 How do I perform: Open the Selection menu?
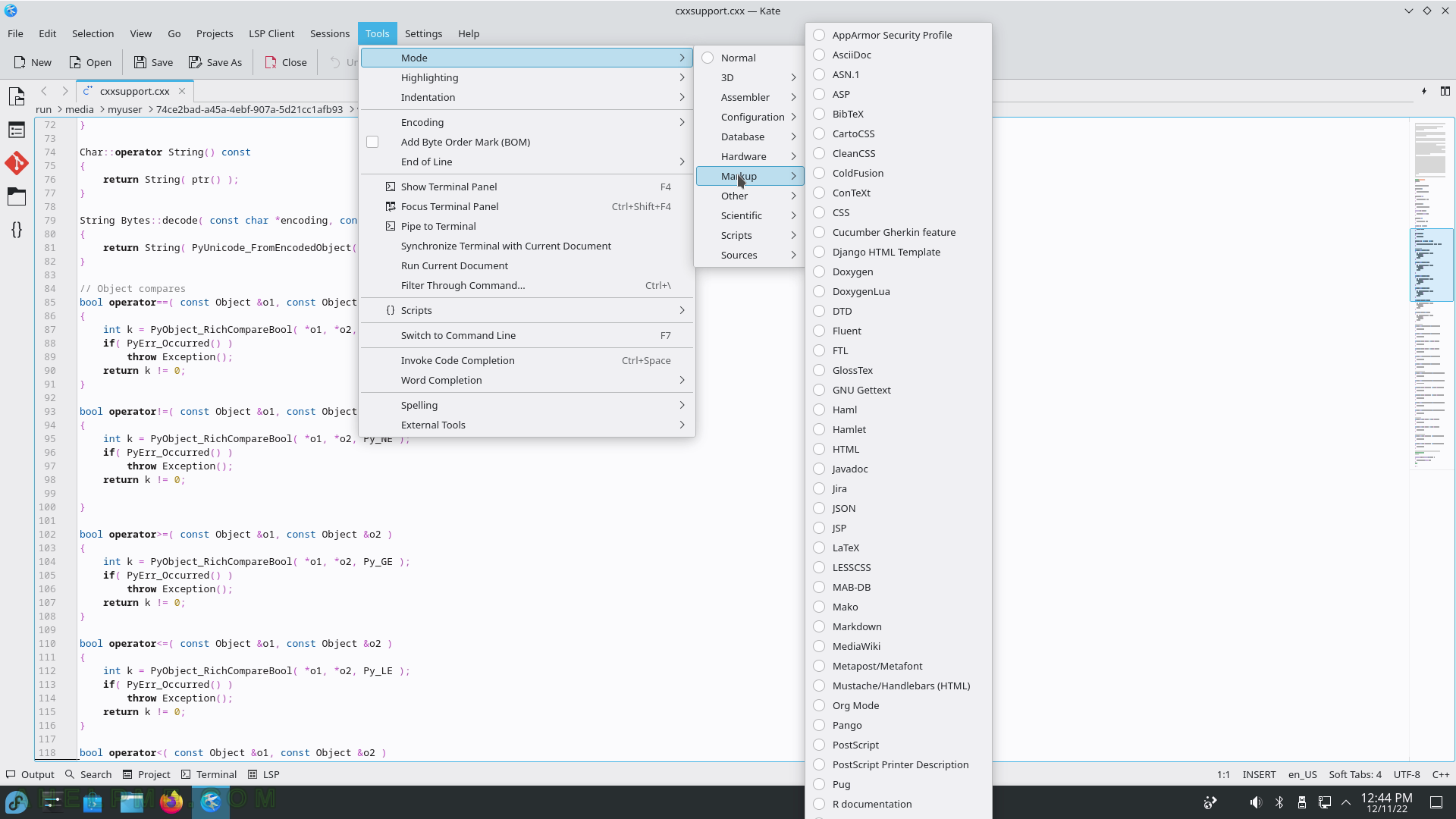pyautogui.click(x=93, y=33)
